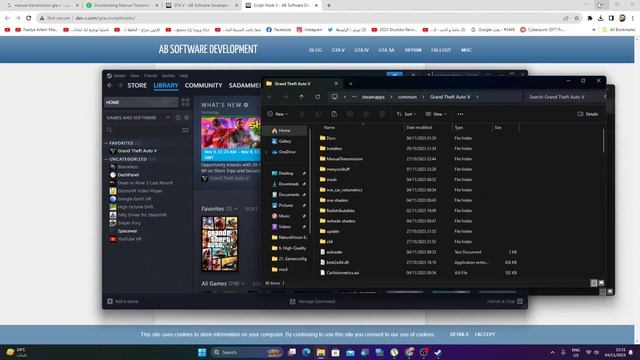The width and height of the screenshot is (640, 360).
Task: Click Add a Game in Steam
Action: point(123,301)
